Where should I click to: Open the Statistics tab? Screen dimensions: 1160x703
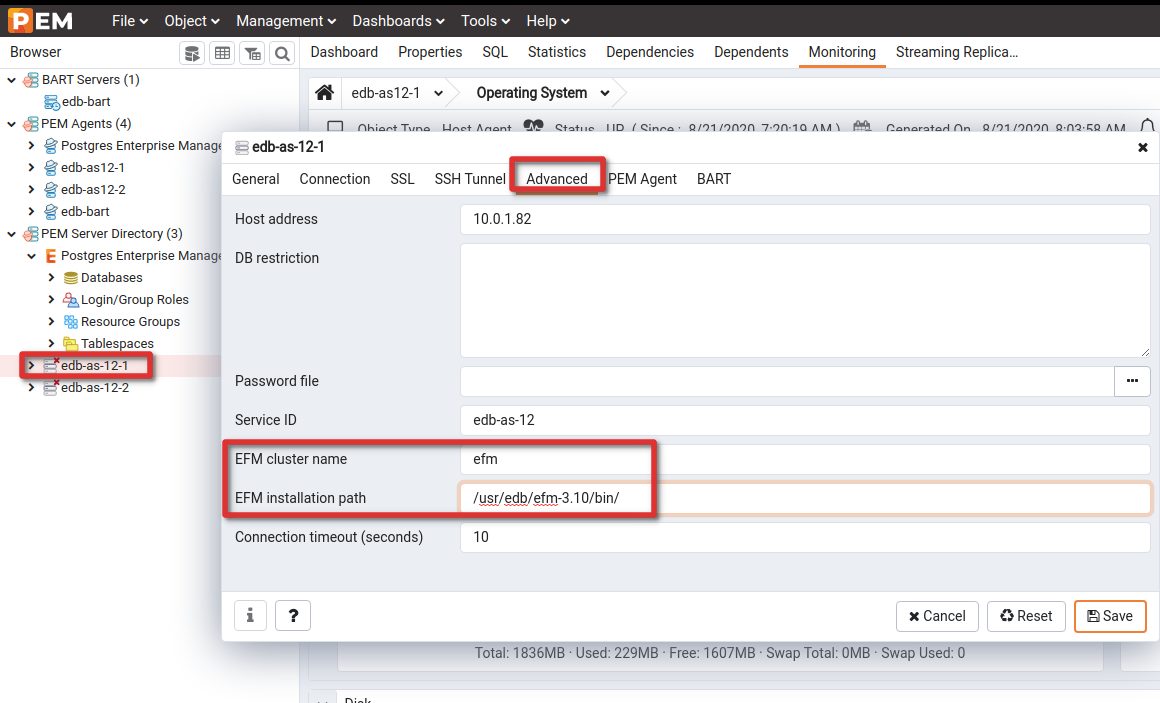(x=556, y=52)
